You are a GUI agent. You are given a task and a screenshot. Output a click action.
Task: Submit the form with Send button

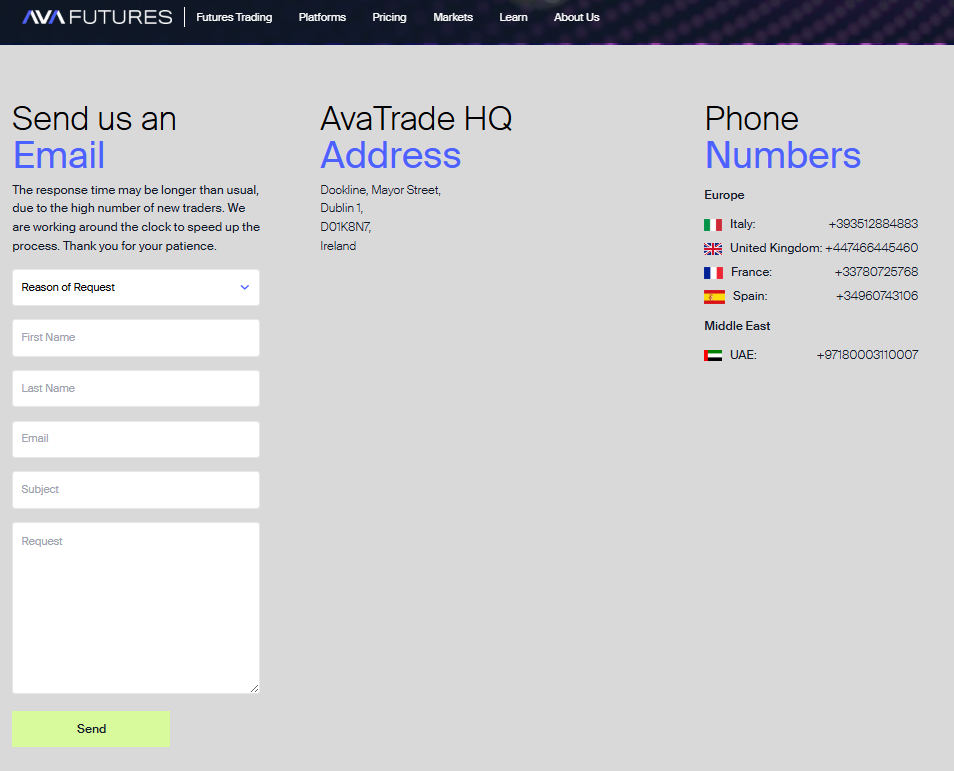tap(91, 729)
